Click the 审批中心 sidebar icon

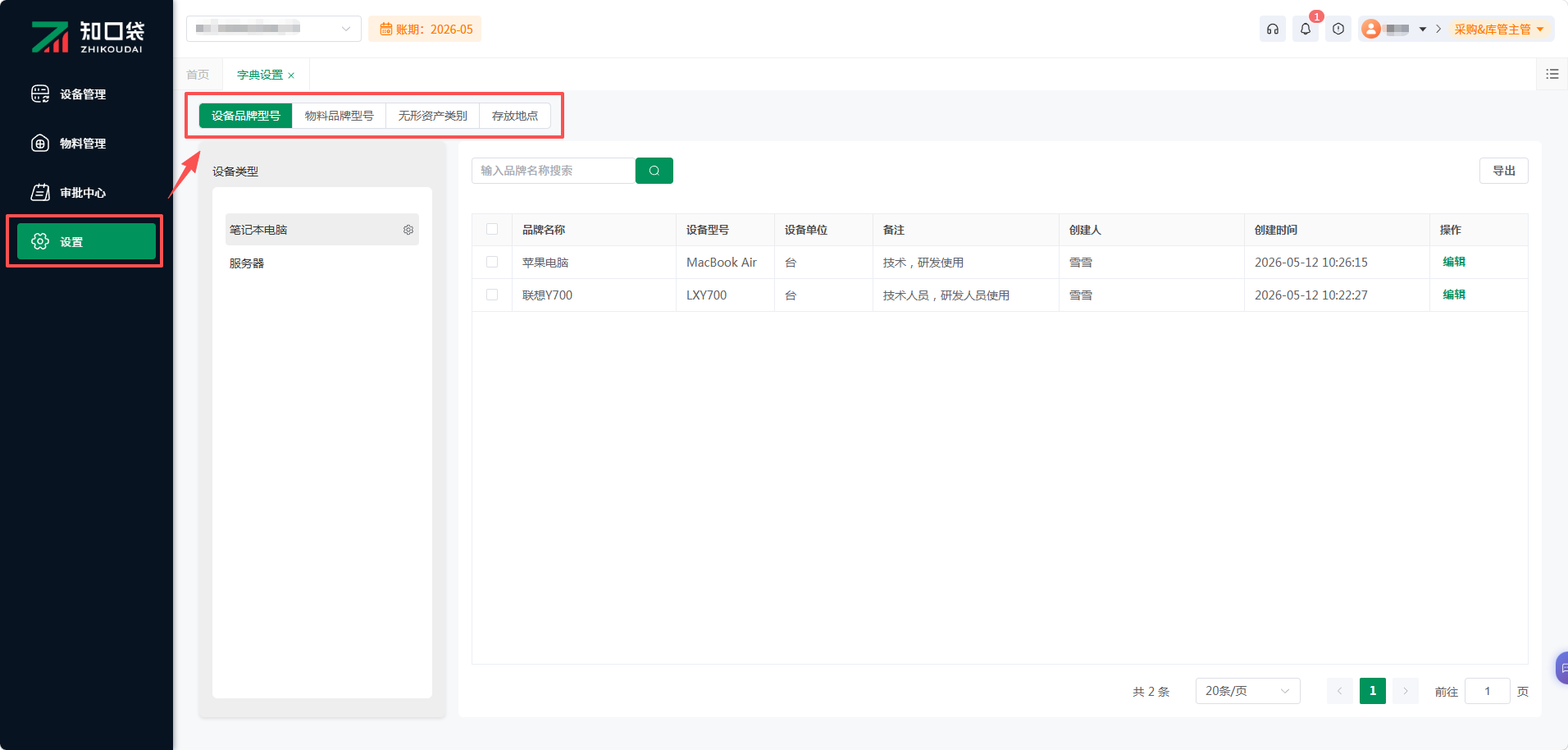40,192
